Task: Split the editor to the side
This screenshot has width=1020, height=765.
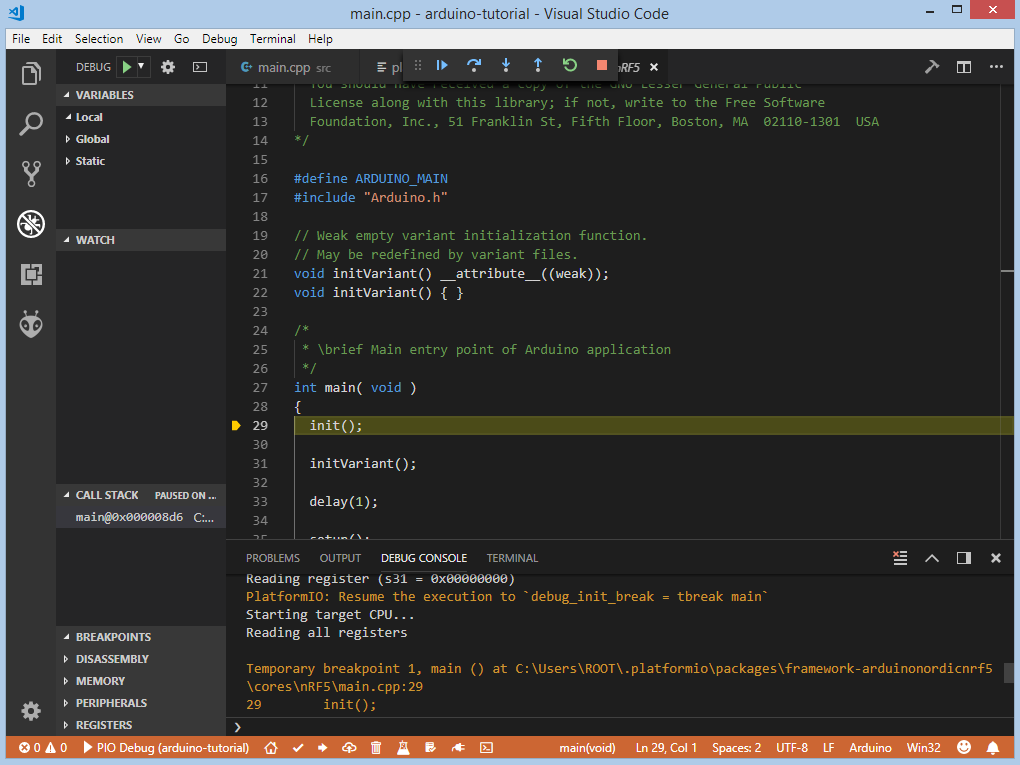Action: click(964, 67)
